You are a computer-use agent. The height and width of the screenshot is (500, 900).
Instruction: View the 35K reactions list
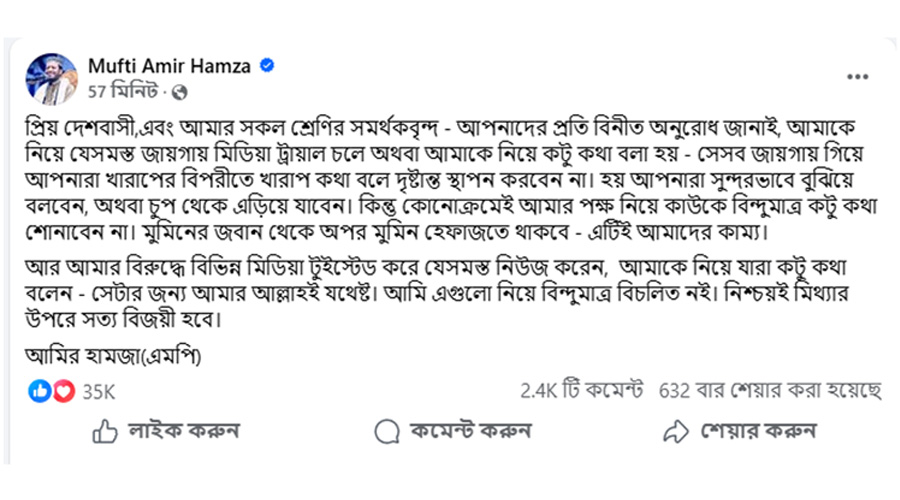(x=98, y=392)
